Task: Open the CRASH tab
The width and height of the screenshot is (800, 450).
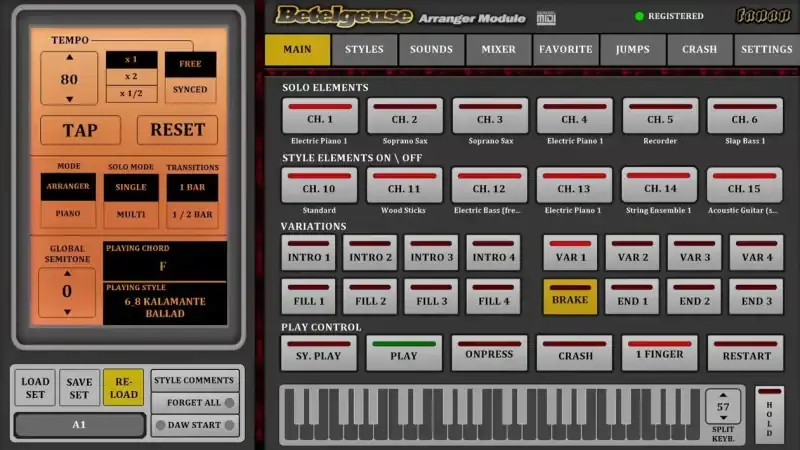Action: 699,49
